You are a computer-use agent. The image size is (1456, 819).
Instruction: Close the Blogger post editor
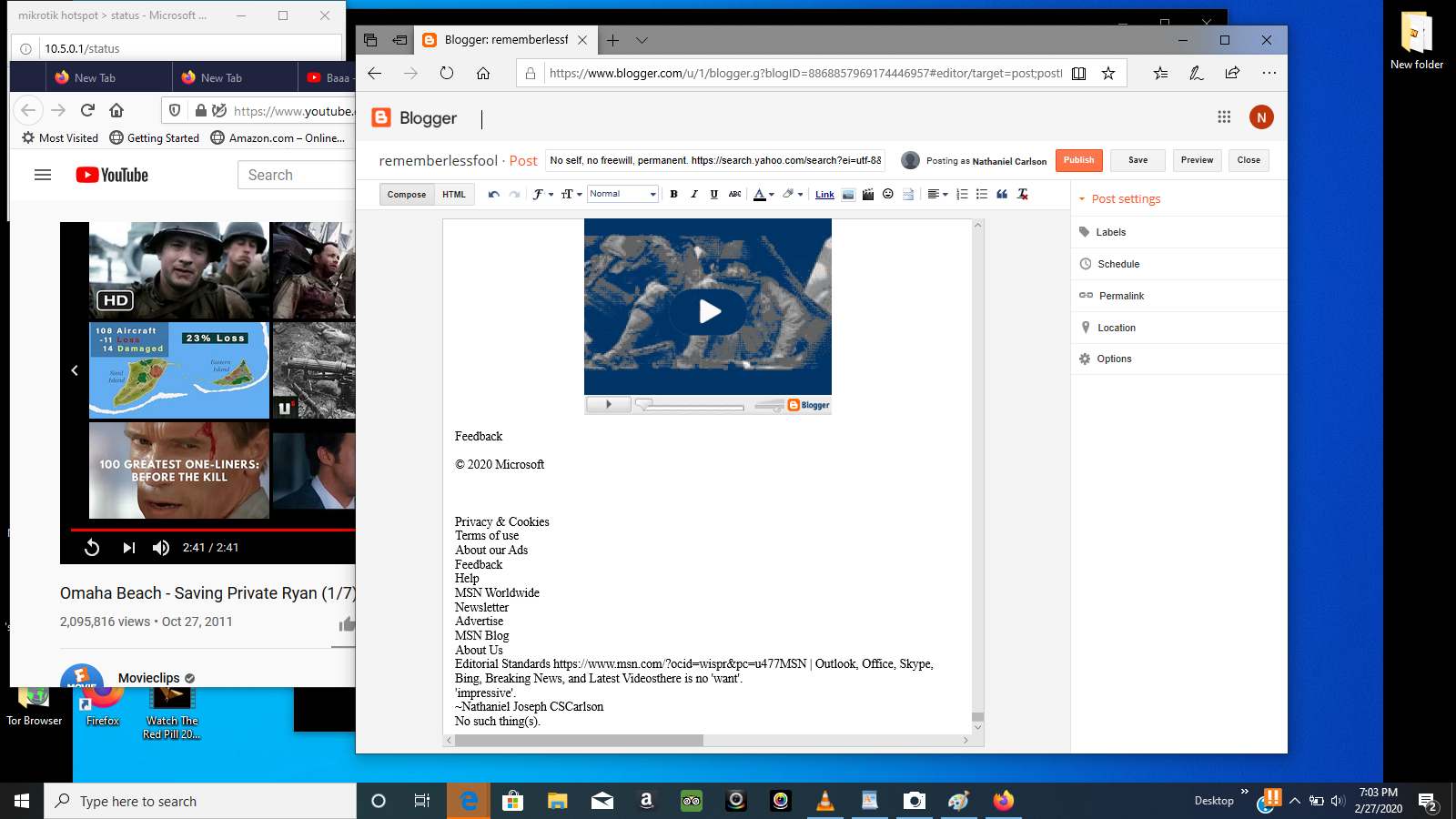(1249, 160)
